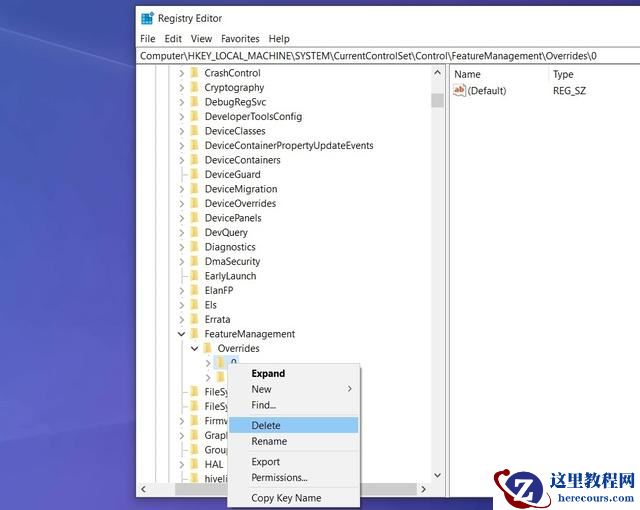Click the Errata folder icon
The width and height of the screenshot is (640, 510).
195,319
